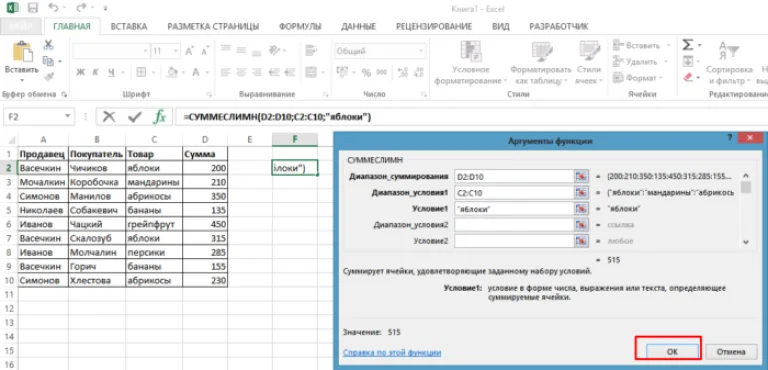Click the center align text icon
Viewport: 768px width, 370px height.
(240, 72)
